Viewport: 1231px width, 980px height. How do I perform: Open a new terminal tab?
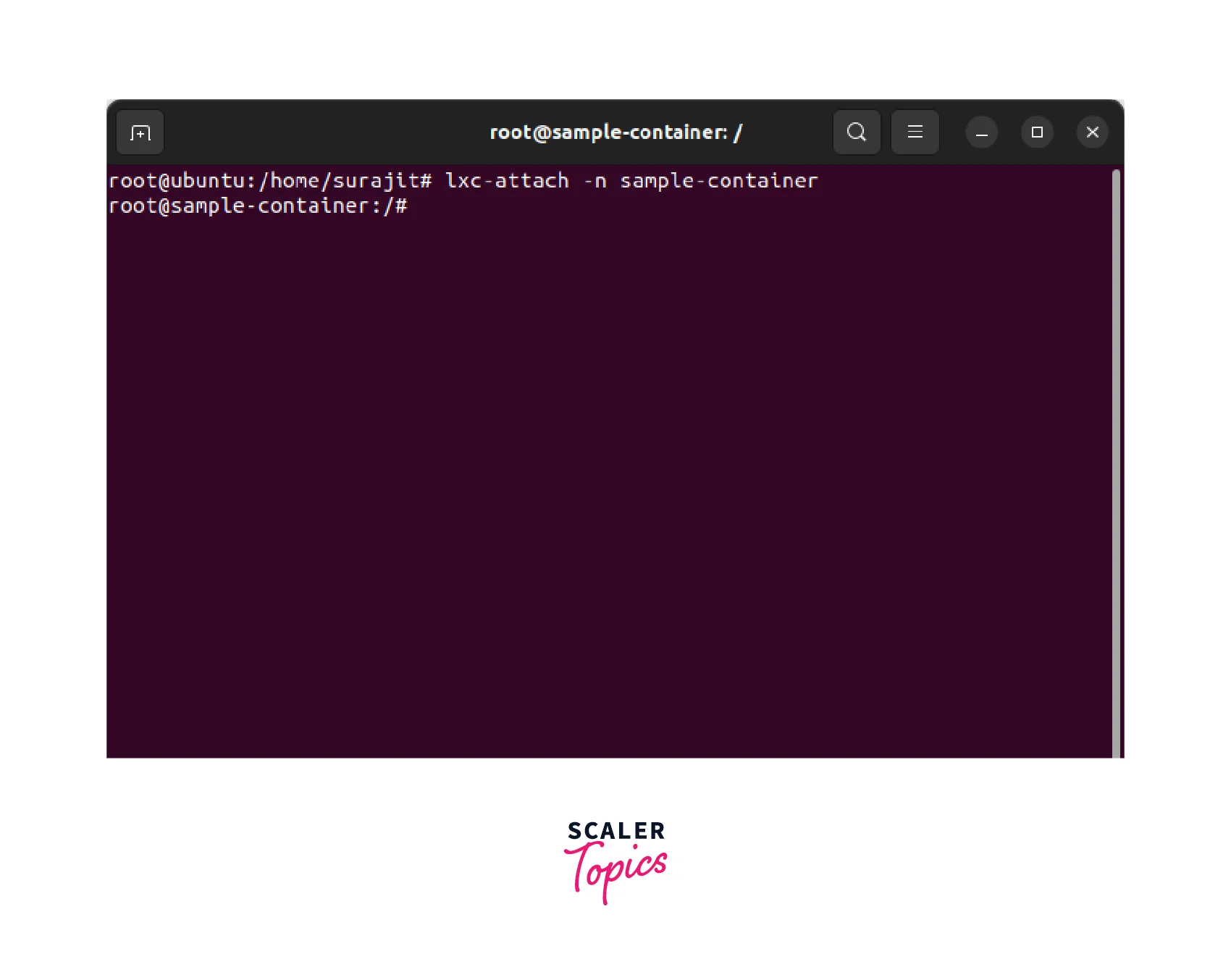tap(140, 132)
